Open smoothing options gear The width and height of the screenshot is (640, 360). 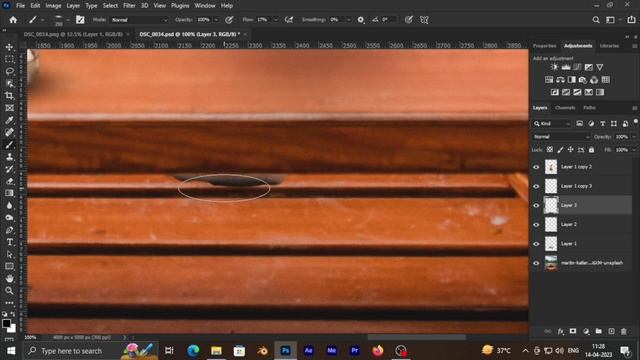[x=361, y=20]
